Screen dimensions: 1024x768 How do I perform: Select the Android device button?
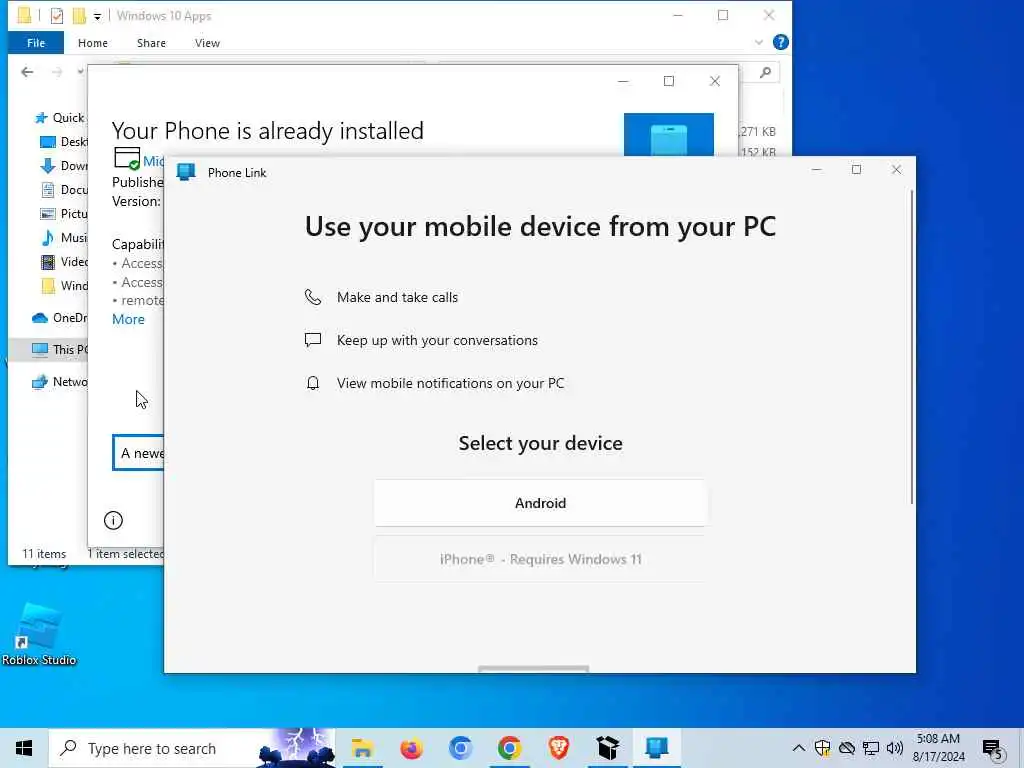click(x=540, y=503)
